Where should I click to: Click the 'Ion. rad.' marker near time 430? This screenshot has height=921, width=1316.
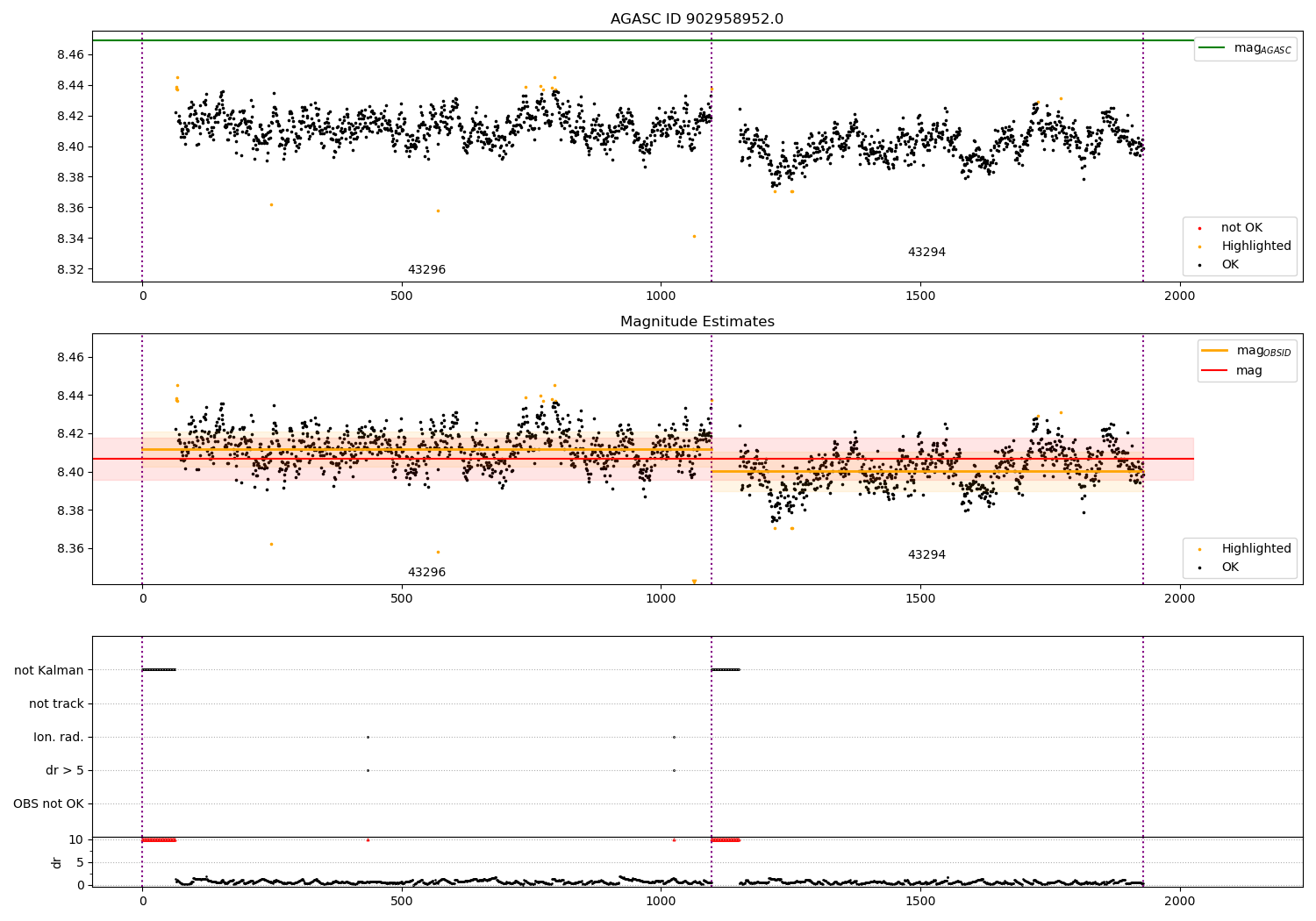point(368,737)
